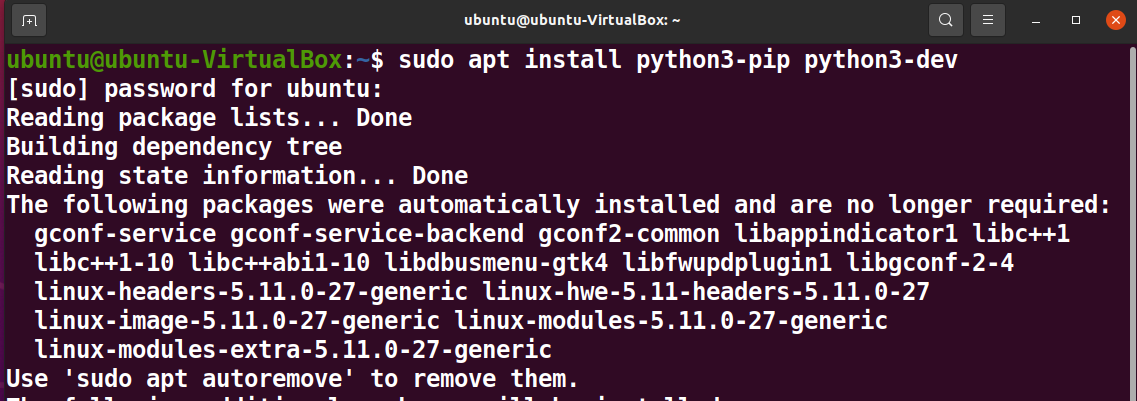This screenshot has width=1137, height=401.
Task: Click the libappindicator1 package name
Action: pos(847,234)
